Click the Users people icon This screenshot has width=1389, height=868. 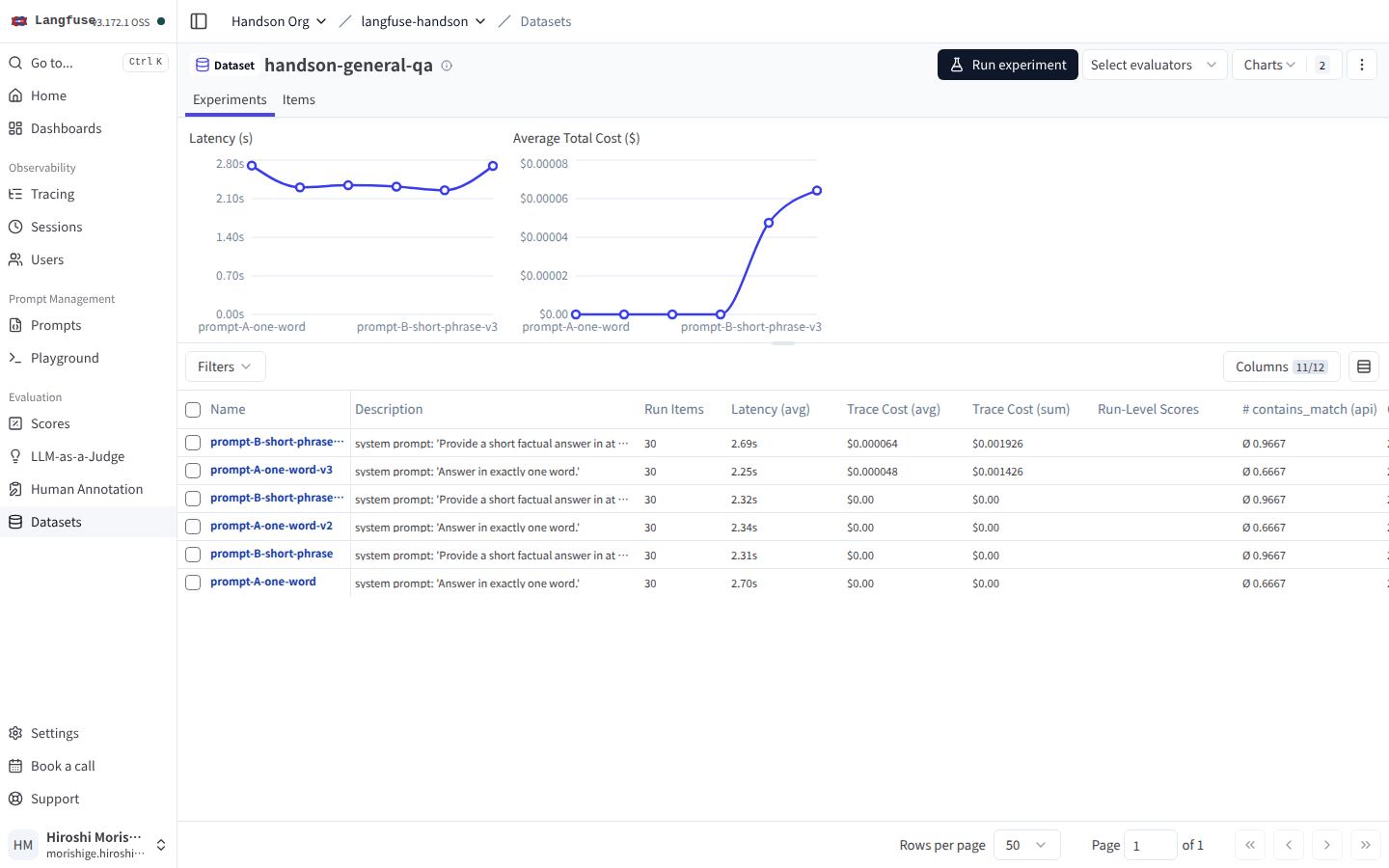[x=15, y=259]
